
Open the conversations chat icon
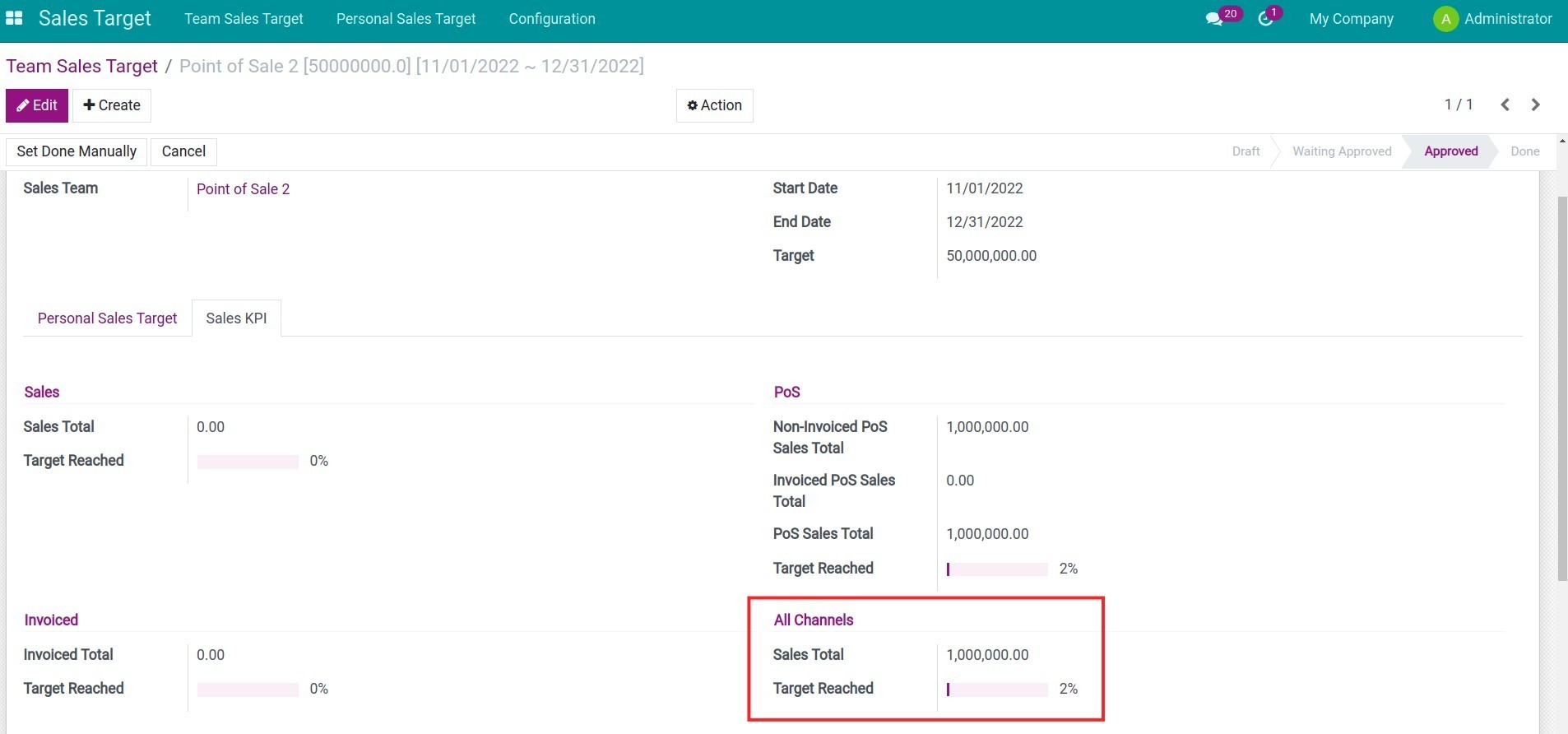coord(1214,19)
